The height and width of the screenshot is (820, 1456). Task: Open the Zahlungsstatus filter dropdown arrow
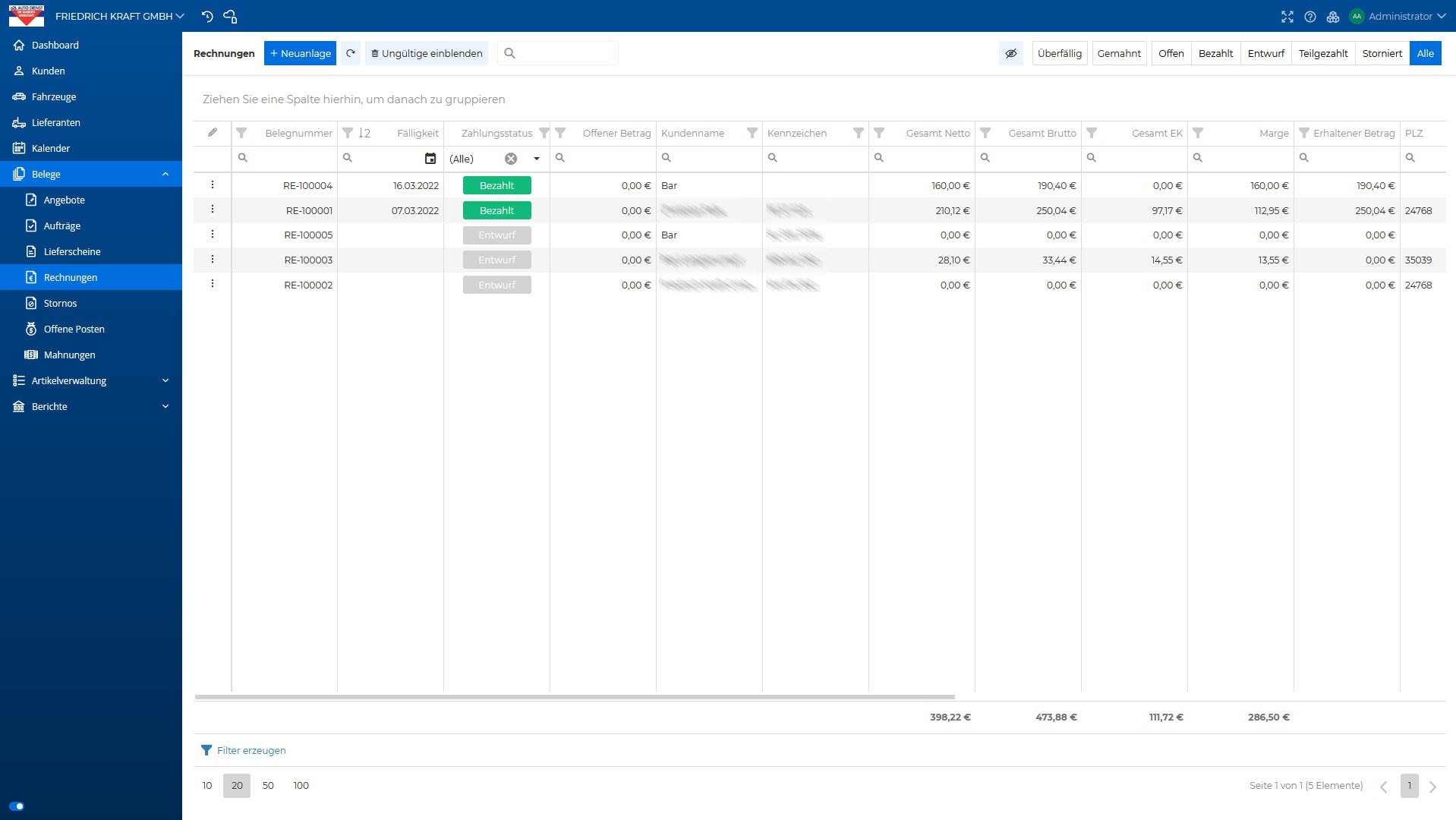[536, 159]
